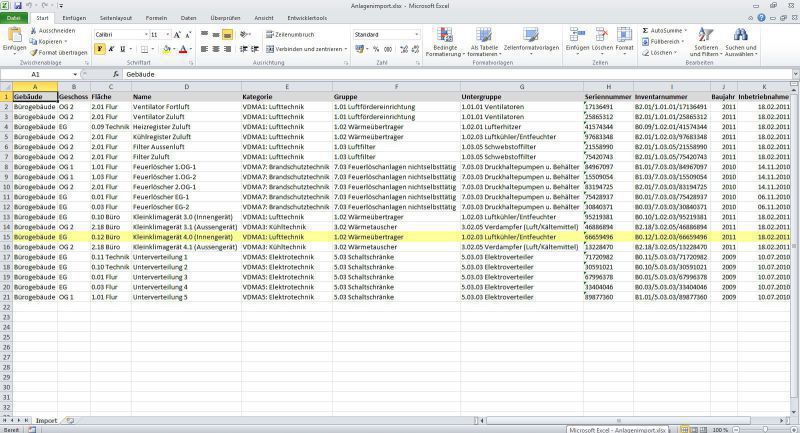Click Löschen eraser in Bearbeiten group
The image size is (800, 433).
click(x=659, y=53)
